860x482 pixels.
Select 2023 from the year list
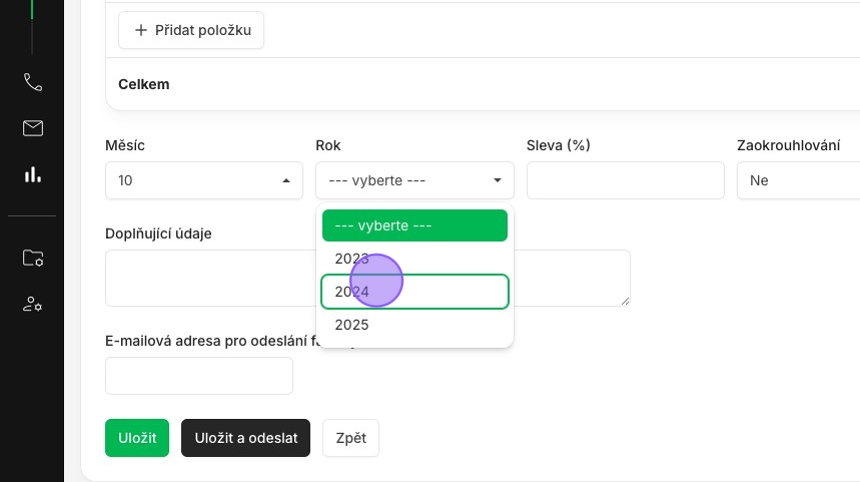tap(415, 258)
